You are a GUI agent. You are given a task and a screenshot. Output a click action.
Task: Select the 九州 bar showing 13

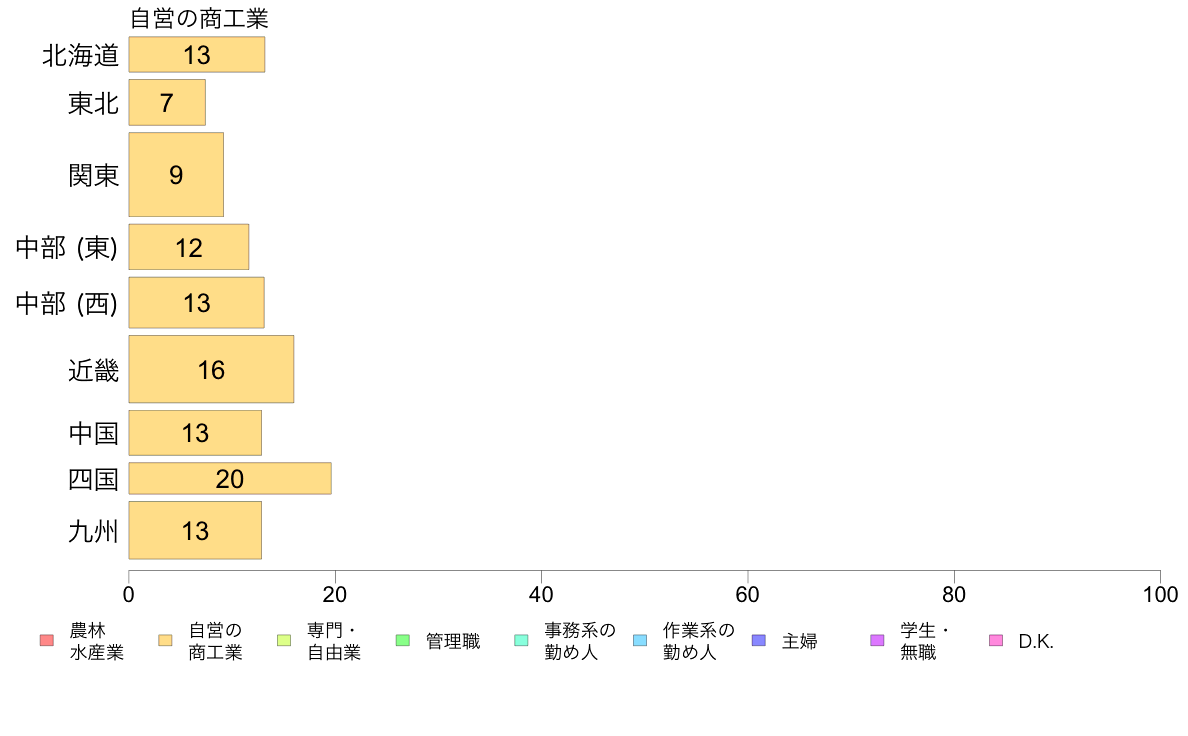point(195,531)
